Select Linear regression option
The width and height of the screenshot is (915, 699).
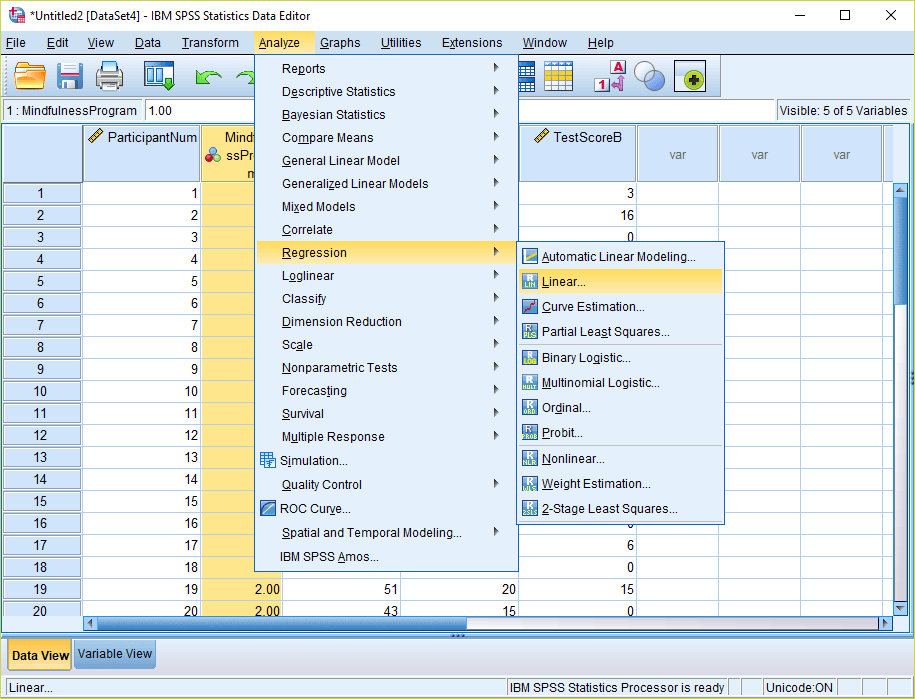point(563,282)
